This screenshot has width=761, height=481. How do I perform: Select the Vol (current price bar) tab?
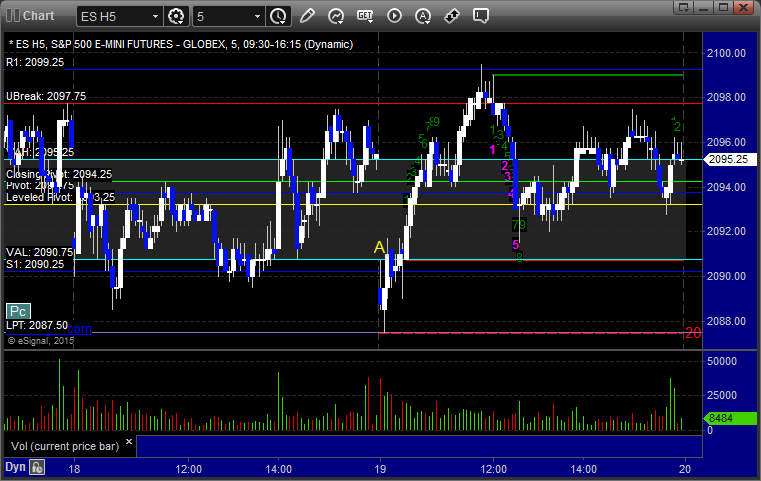click(x=65, y=446)
